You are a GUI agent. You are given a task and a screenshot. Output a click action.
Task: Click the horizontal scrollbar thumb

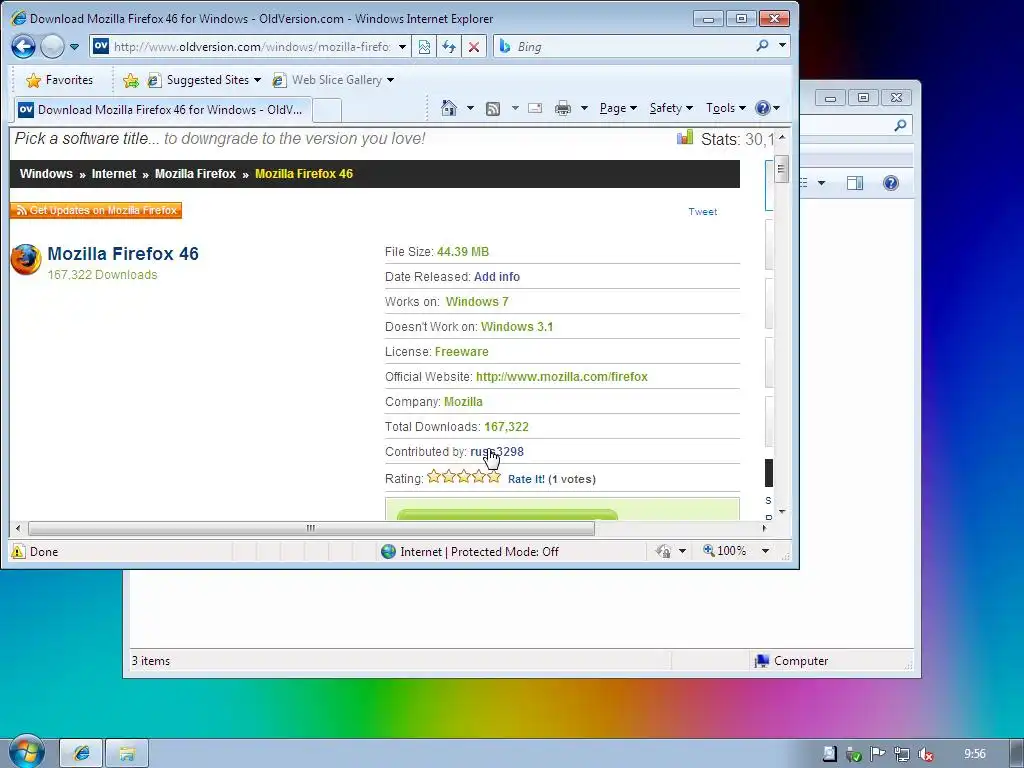pos(311,528)
